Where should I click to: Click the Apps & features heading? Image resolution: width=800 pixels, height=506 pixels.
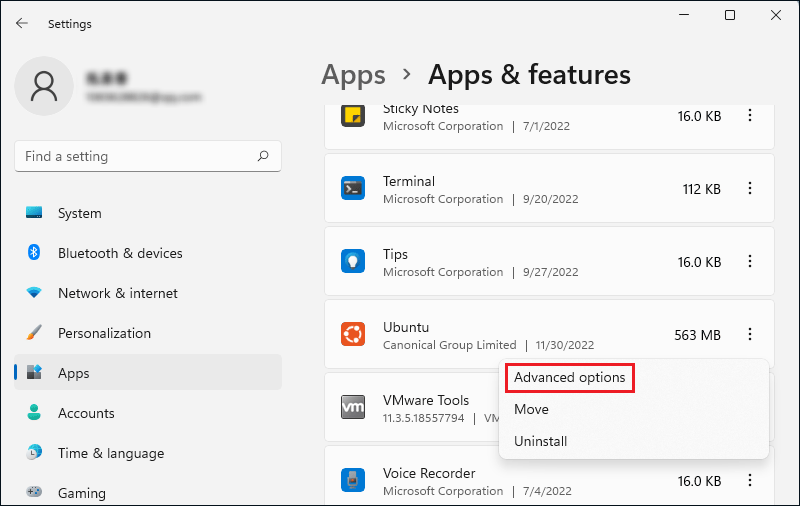(x=529, y=75)
